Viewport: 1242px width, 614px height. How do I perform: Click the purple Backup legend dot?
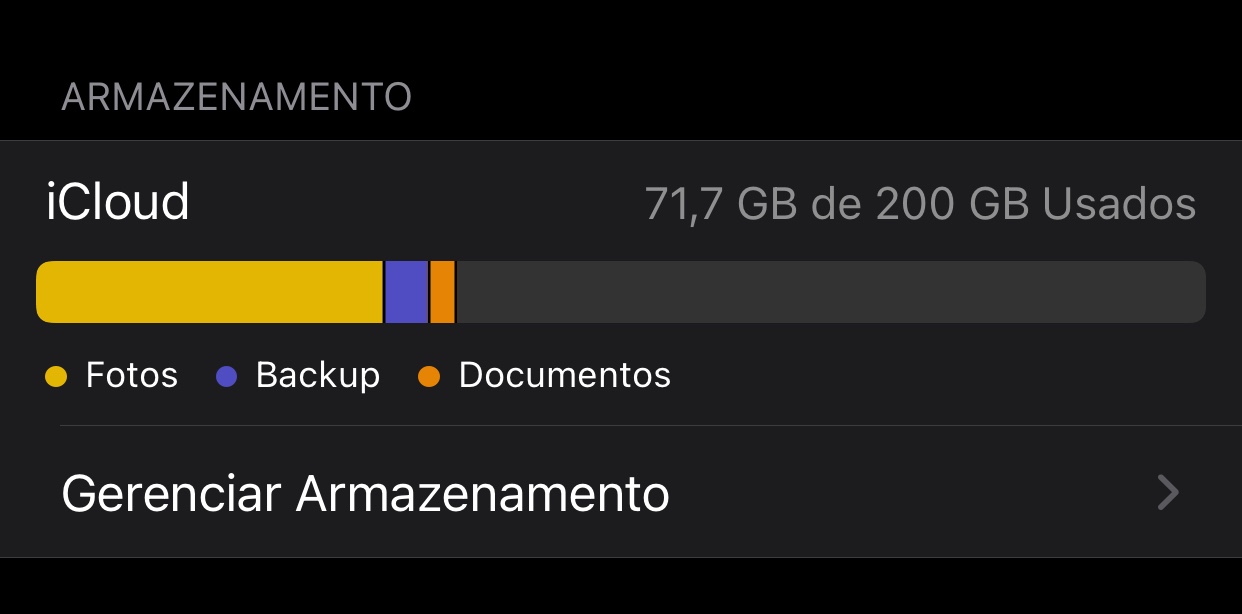[x=227, y=377]
